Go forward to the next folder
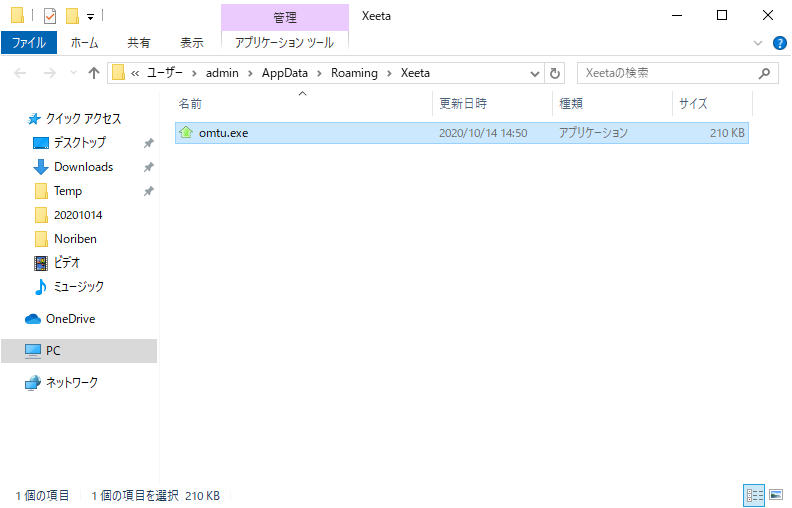 point(50,73)
